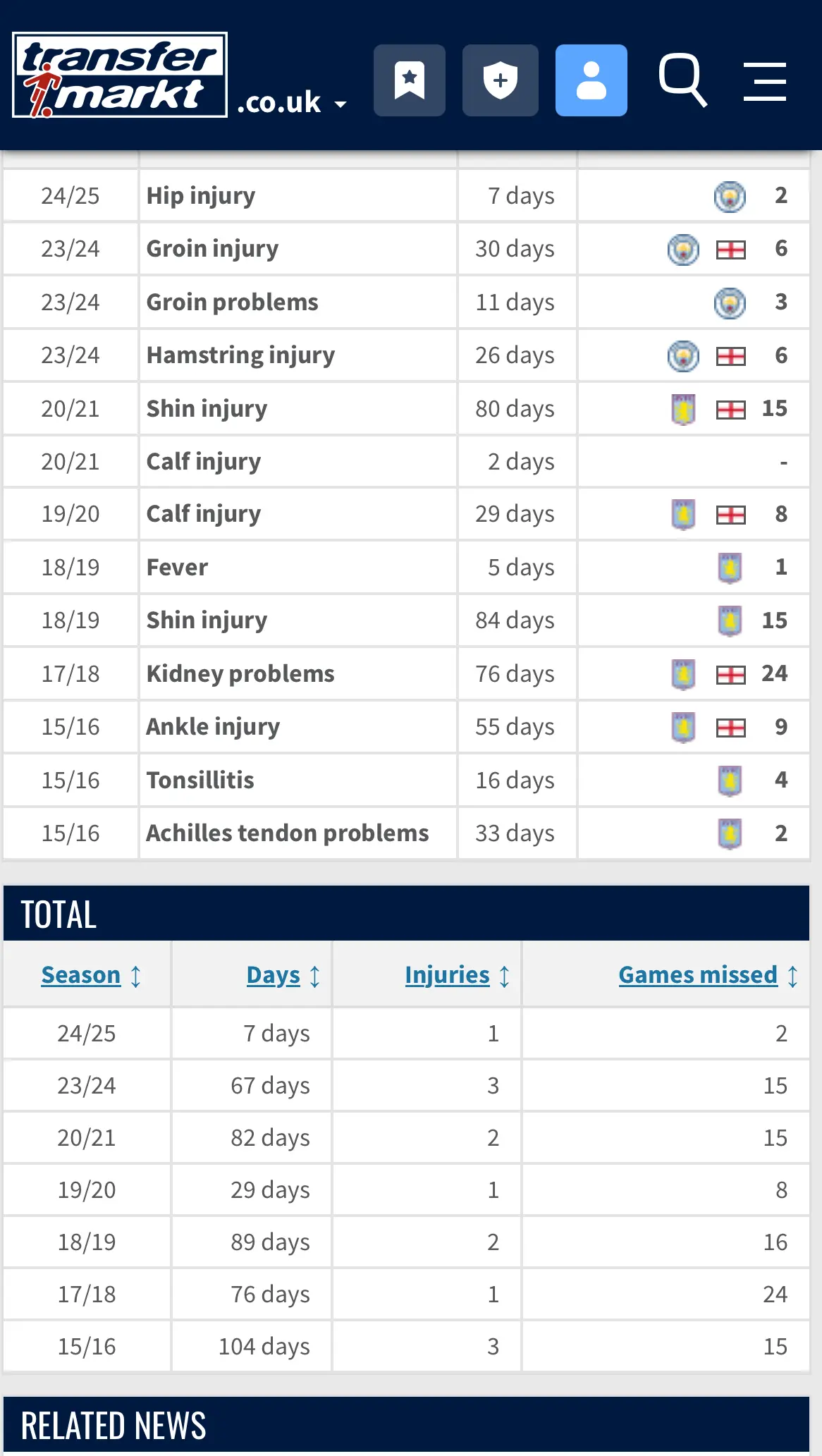
Task: Expand the .co.uk domain dropdown
Action: [x=292, y=104]
